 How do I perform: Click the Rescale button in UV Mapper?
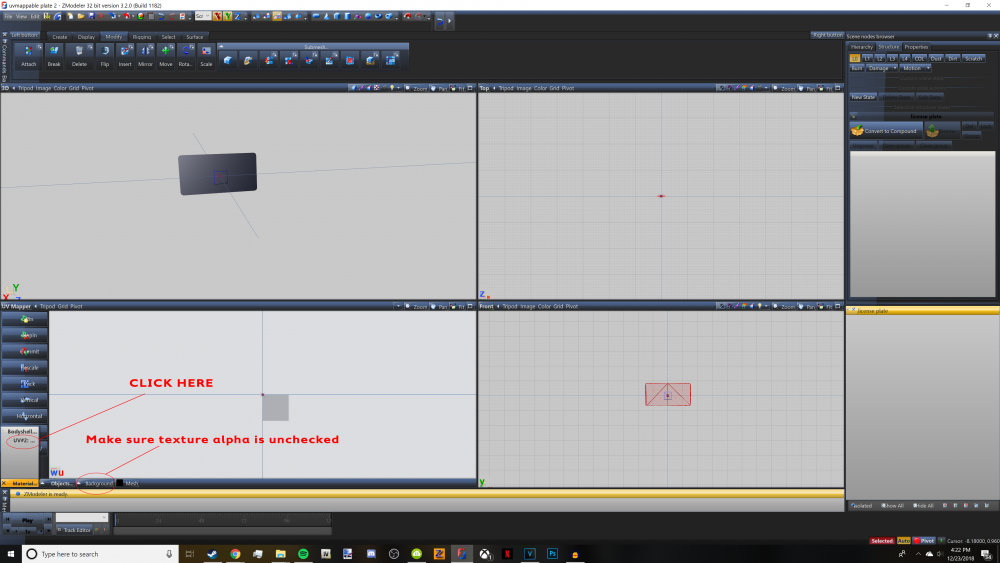click(24, 368)
